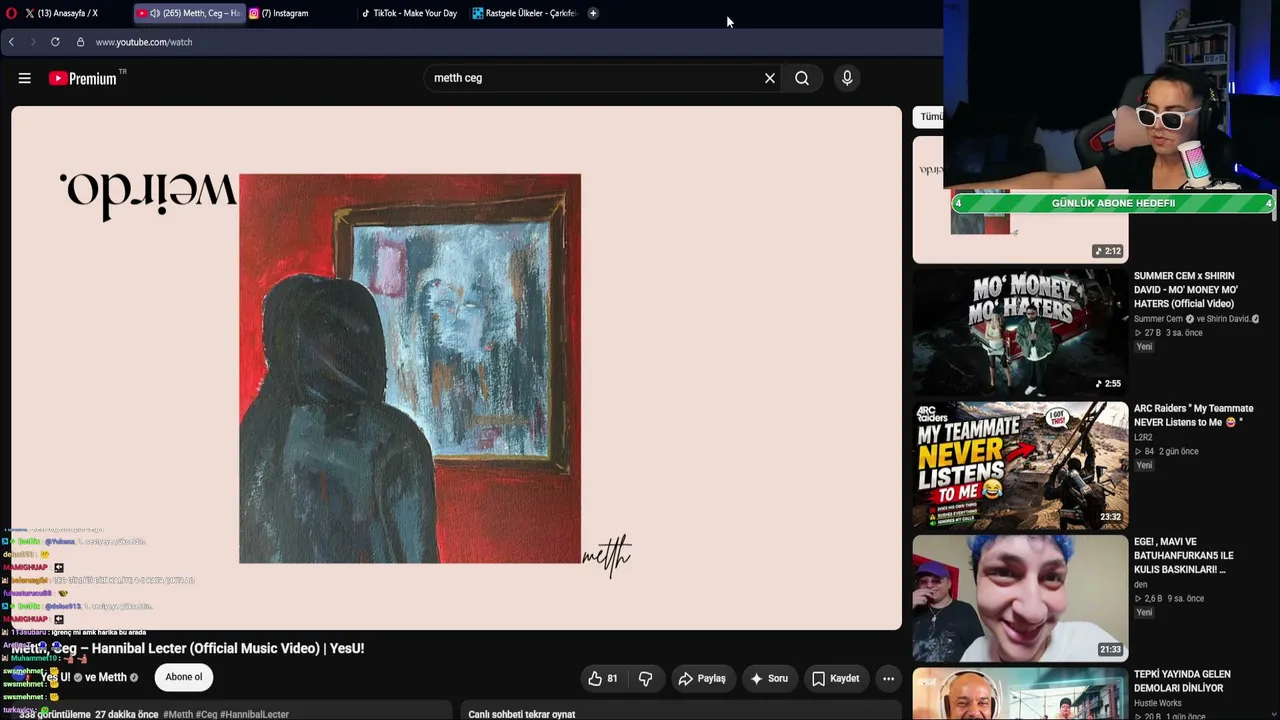
Task: Go forward using the browser forward arrow
Action: (33, 42)
